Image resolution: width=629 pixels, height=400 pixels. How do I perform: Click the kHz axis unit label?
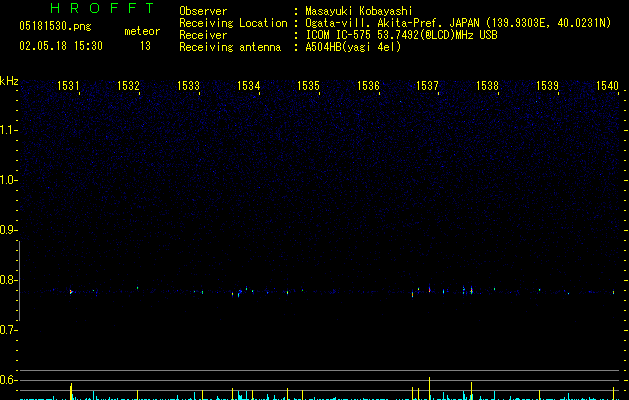tap(9, 81)
